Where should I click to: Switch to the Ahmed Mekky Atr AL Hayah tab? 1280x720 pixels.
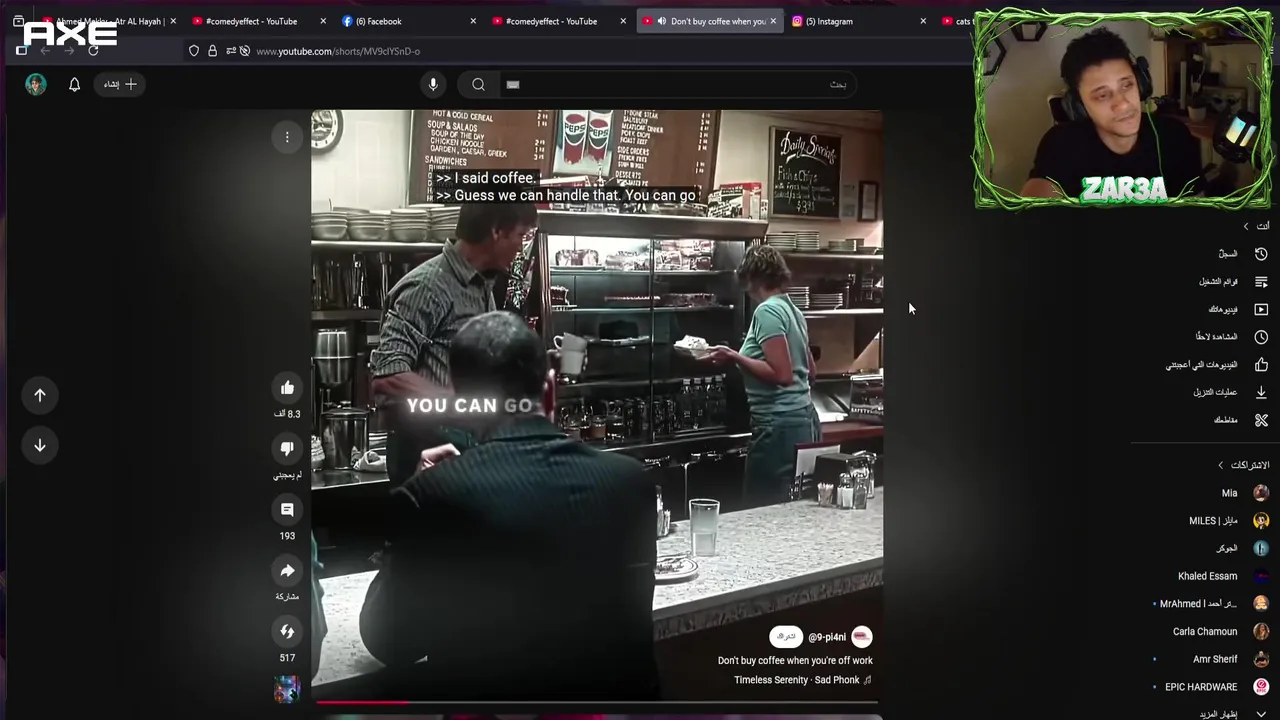pyautogui.click(x=109, y=21)
